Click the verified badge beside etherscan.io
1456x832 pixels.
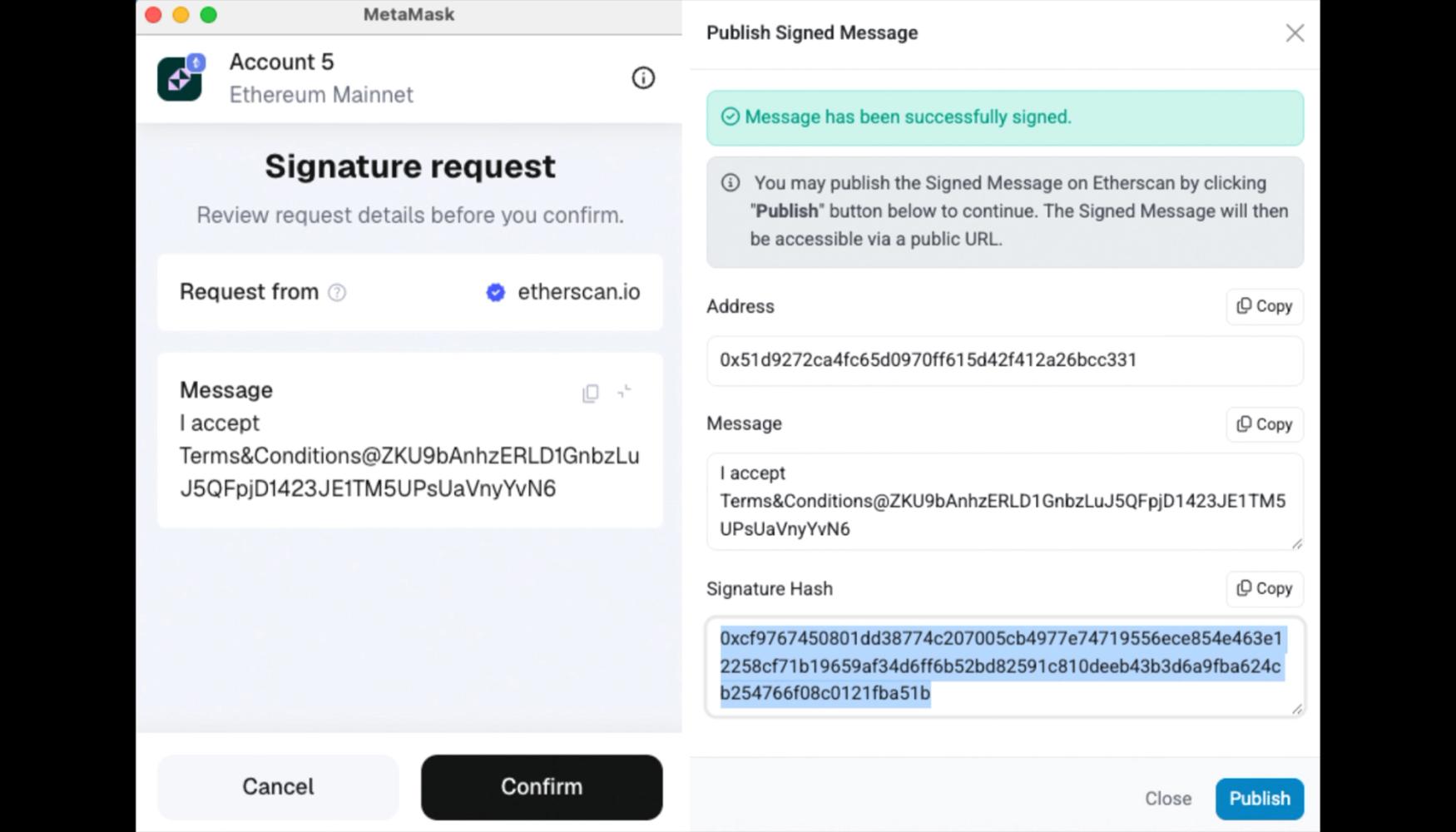pos(496,292)
